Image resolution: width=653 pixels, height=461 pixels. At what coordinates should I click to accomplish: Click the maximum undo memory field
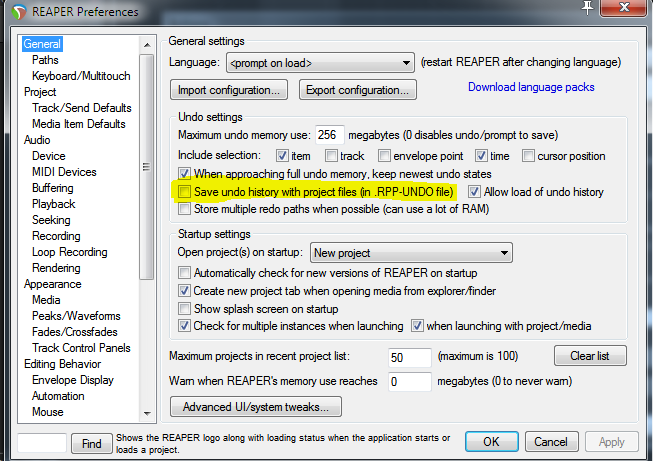(329, 135)
